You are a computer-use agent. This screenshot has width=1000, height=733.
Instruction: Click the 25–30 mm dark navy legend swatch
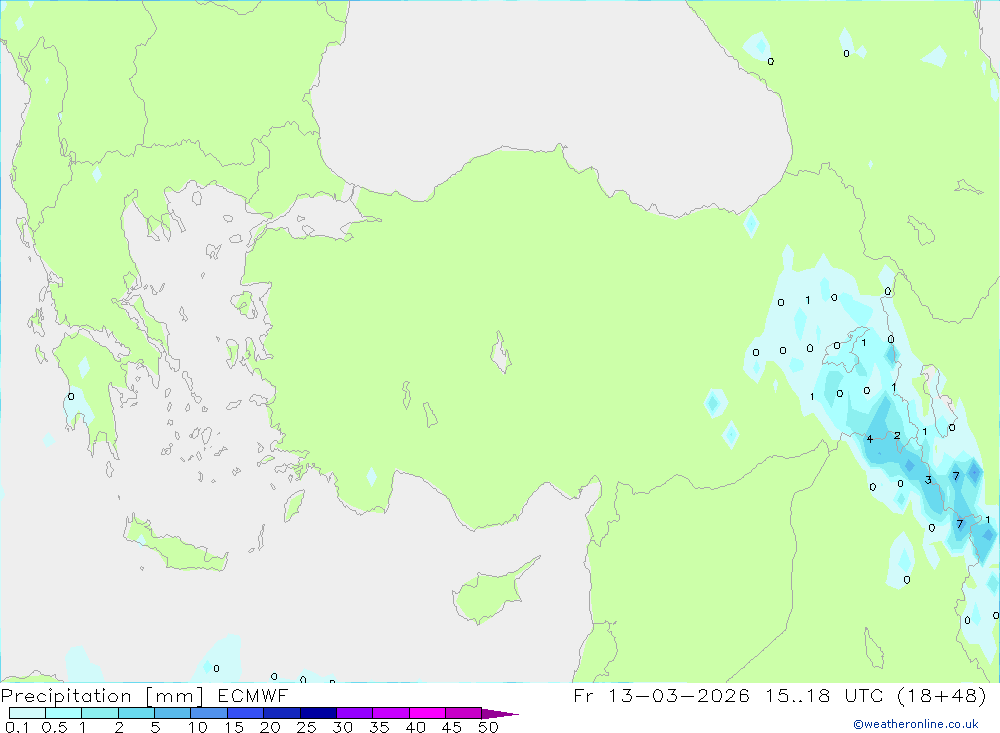(318, 713)
